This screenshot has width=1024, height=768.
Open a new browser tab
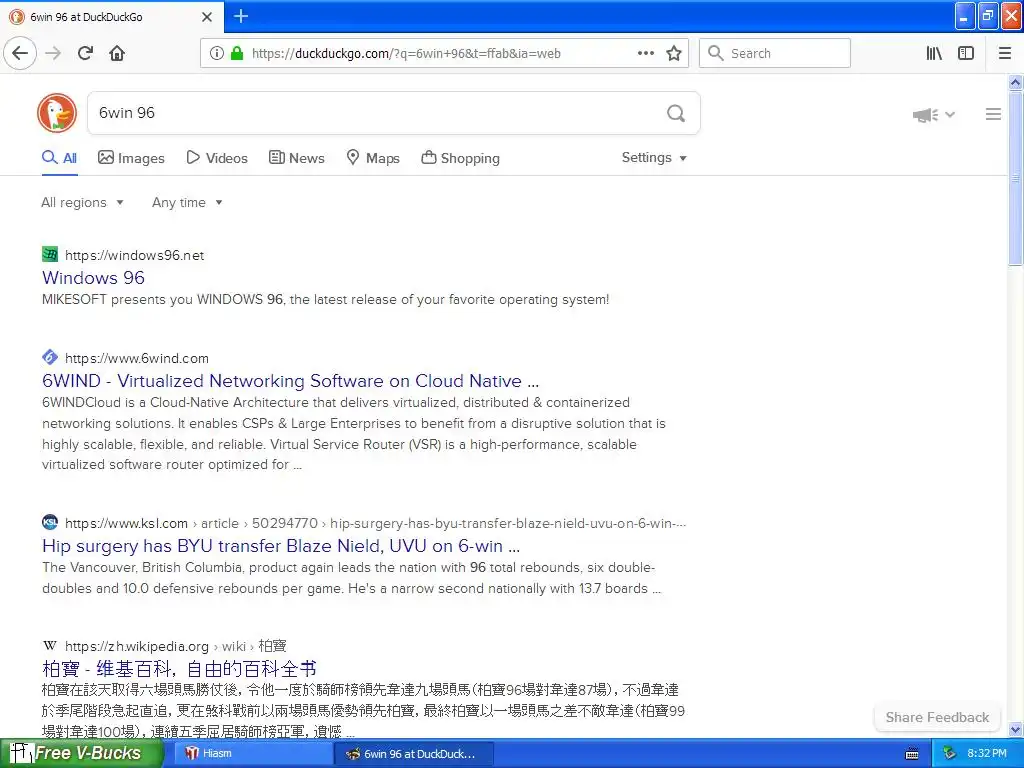tap(240, 16)
